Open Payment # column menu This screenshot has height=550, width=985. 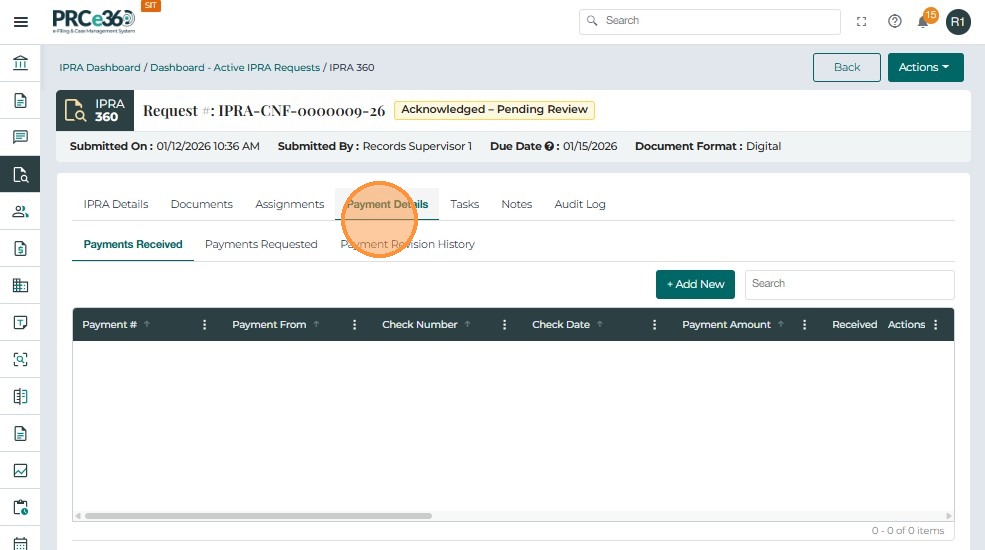[204, 325]
